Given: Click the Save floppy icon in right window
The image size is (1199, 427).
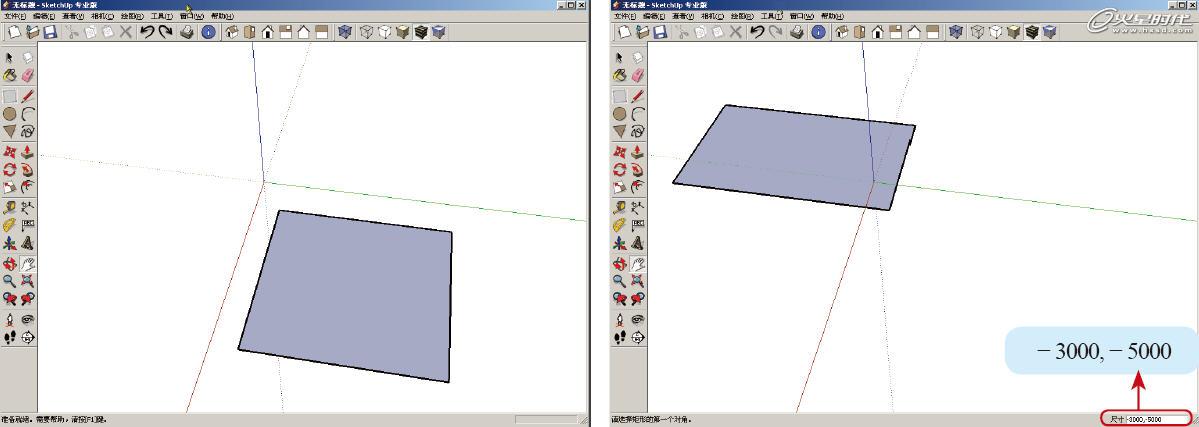Looking at the screenshot, I should click(660, 32).
